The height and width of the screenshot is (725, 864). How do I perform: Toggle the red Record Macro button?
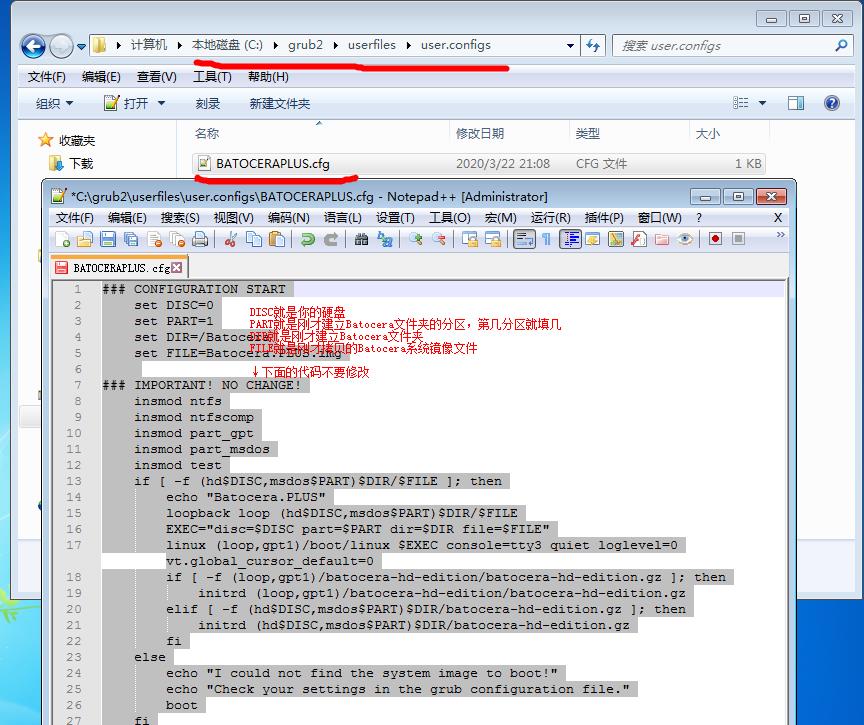coord(715,239)
